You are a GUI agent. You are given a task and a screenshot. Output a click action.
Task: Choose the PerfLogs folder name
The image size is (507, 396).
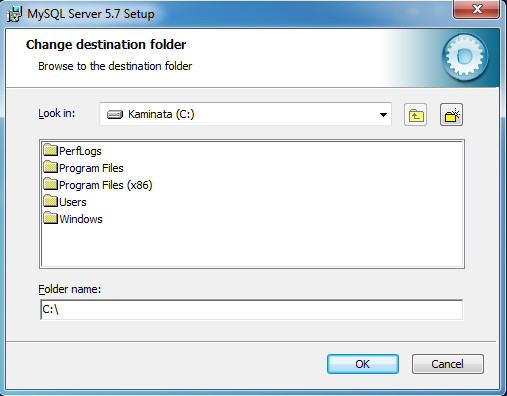[x=80, y=151]
